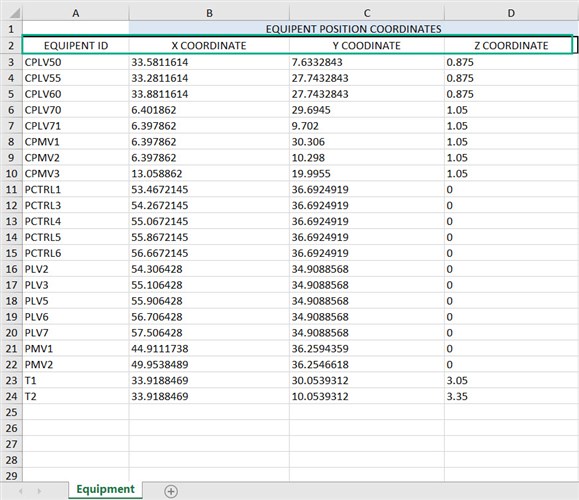Open the Equipment sheet tab
579x500 pixels.
(105, 489)
